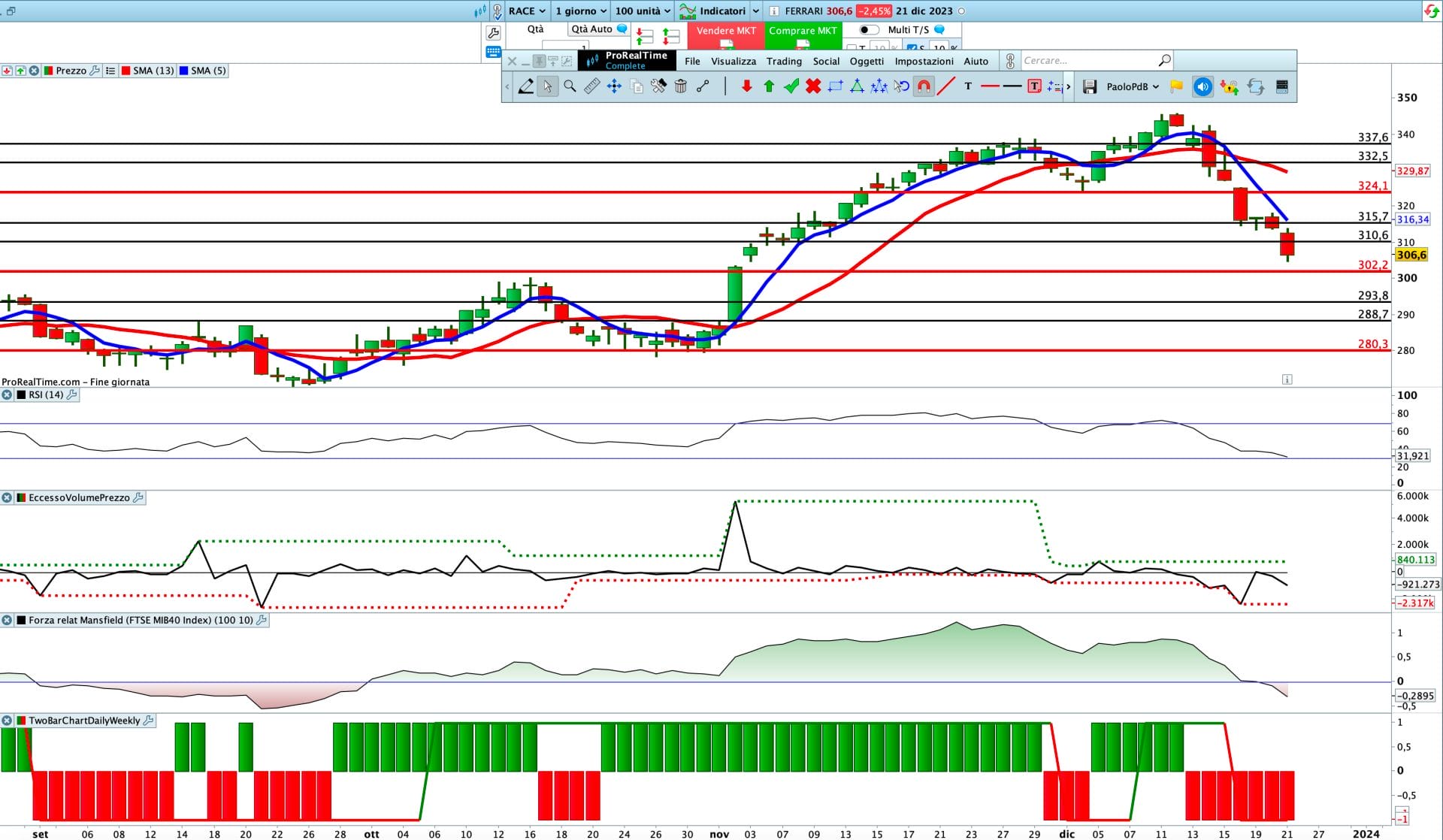Toggle the T percentage checkbox

pos(852,48)
